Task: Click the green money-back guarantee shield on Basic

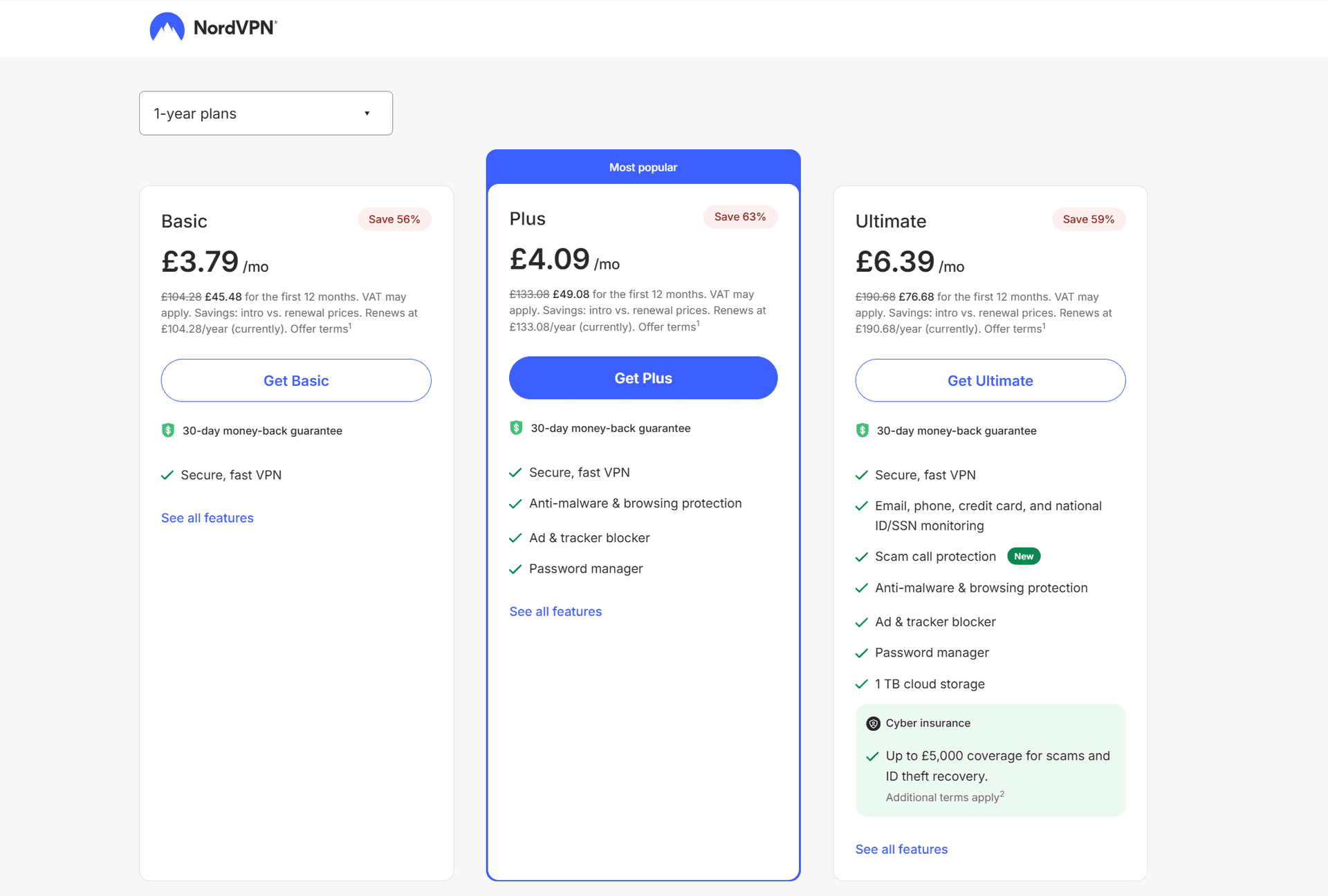Action: point(167,430)
